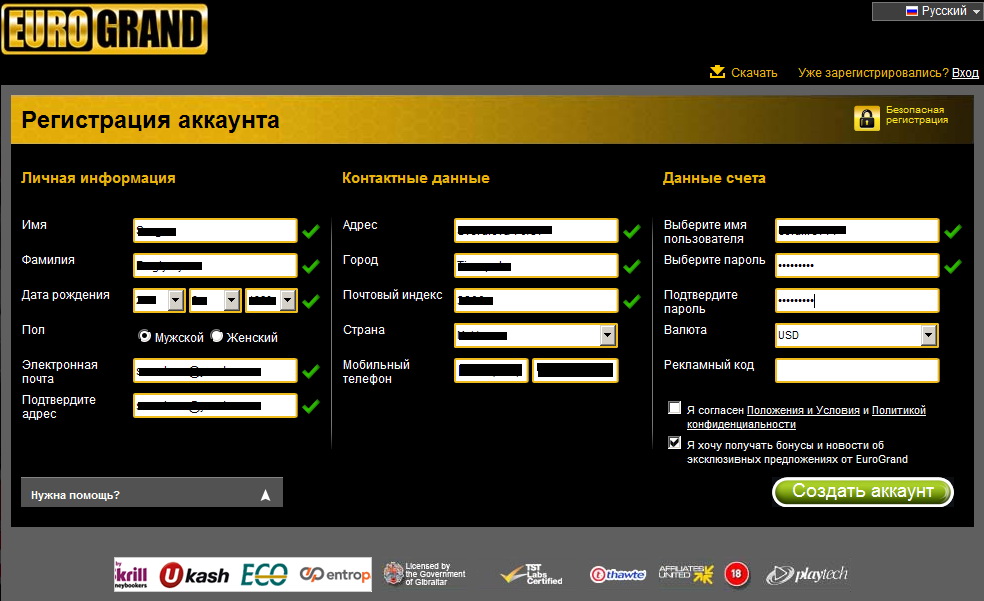This screenshot has width=984, height=601.
Task: Click the Дата рождения label
Action: 65,295
